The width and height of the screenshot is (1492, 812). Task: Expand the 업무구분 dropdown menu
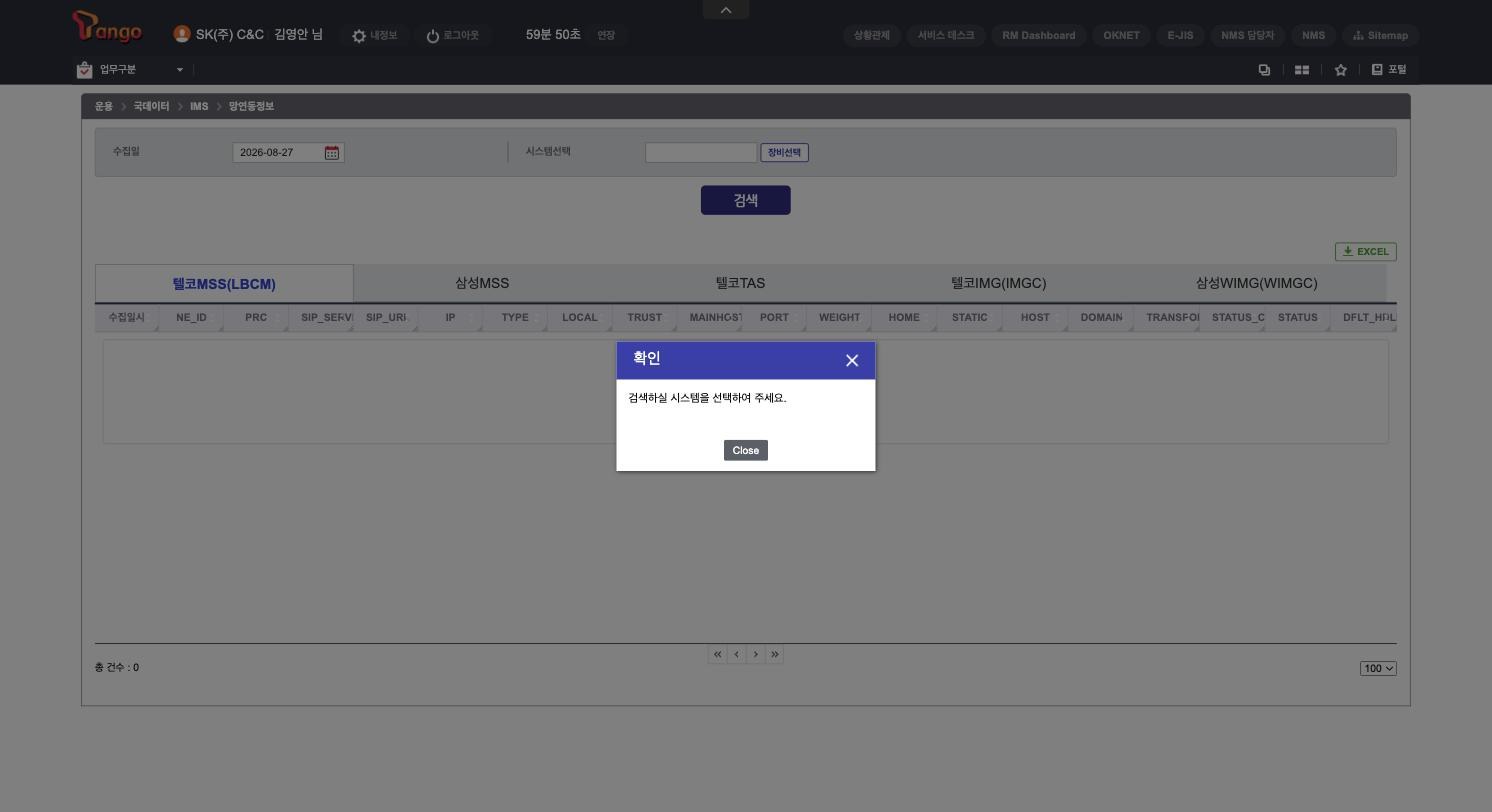(x=180, y=70)
